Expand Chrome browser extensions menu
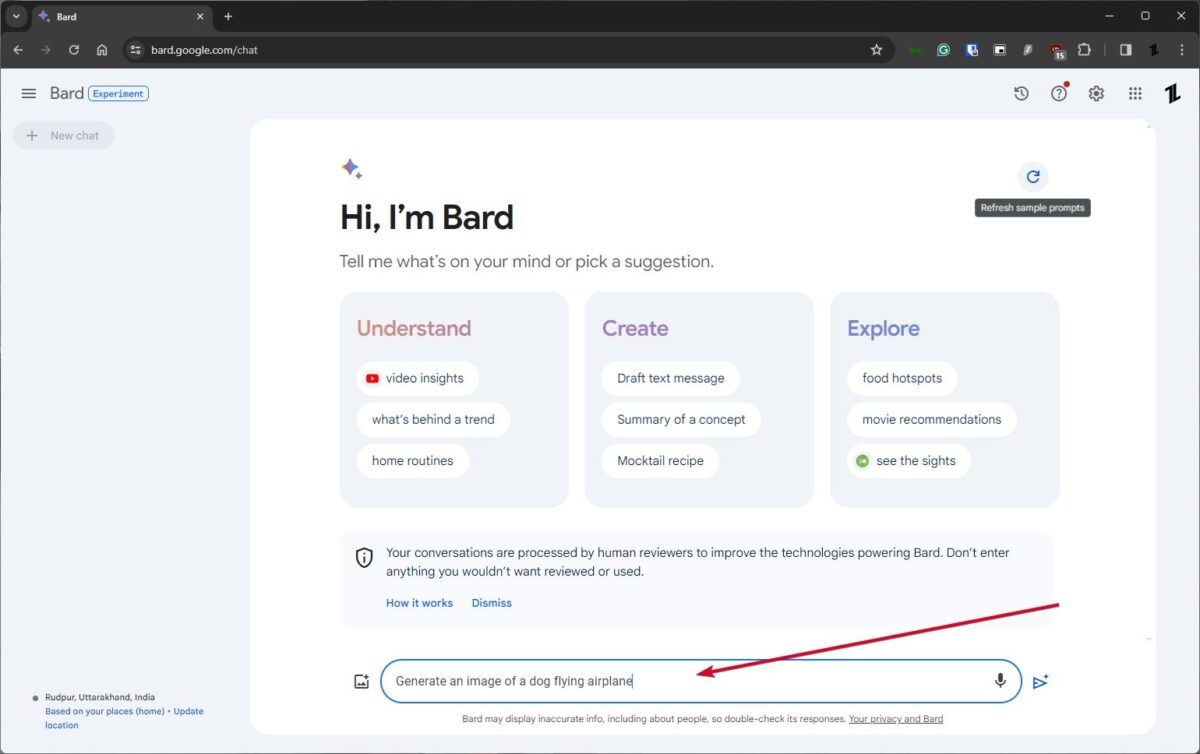 click(x=1084, y=49)
